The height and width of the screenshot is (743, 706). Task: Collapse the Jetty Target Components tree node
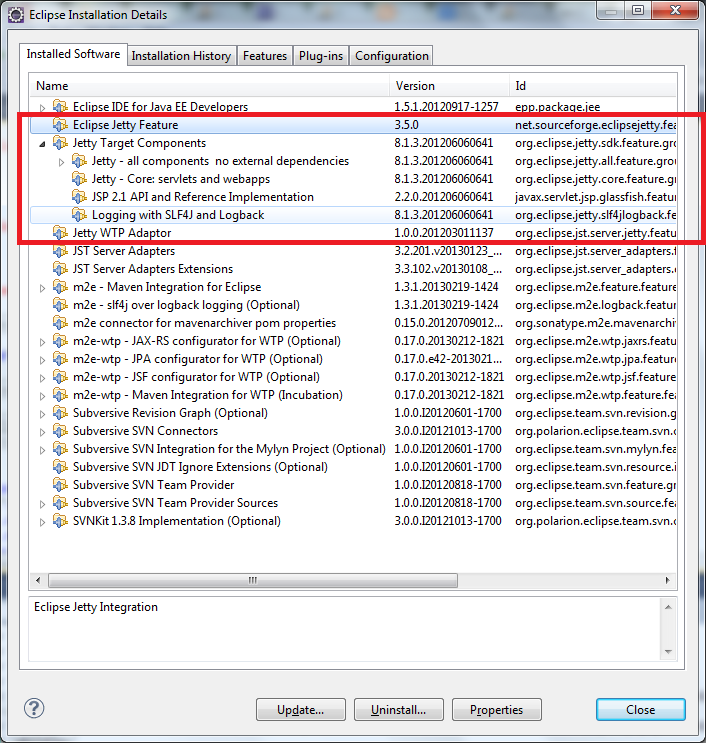42,143
